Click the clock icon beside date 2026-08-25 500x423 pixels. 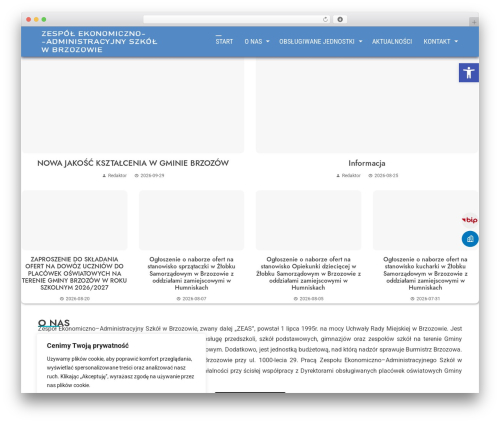point(370,176)
